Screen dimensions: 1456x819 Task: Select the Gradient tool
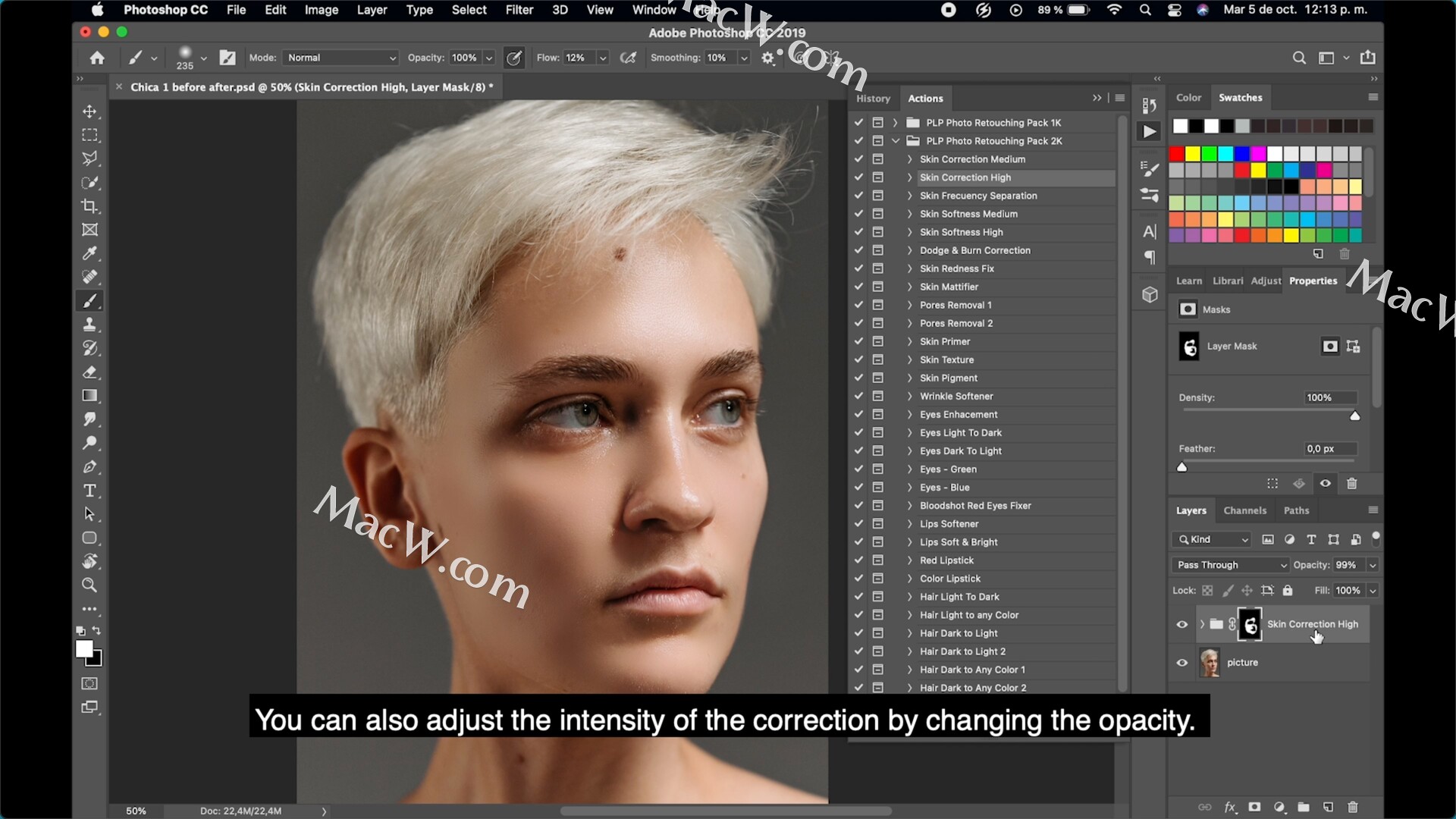pos(89,396)
